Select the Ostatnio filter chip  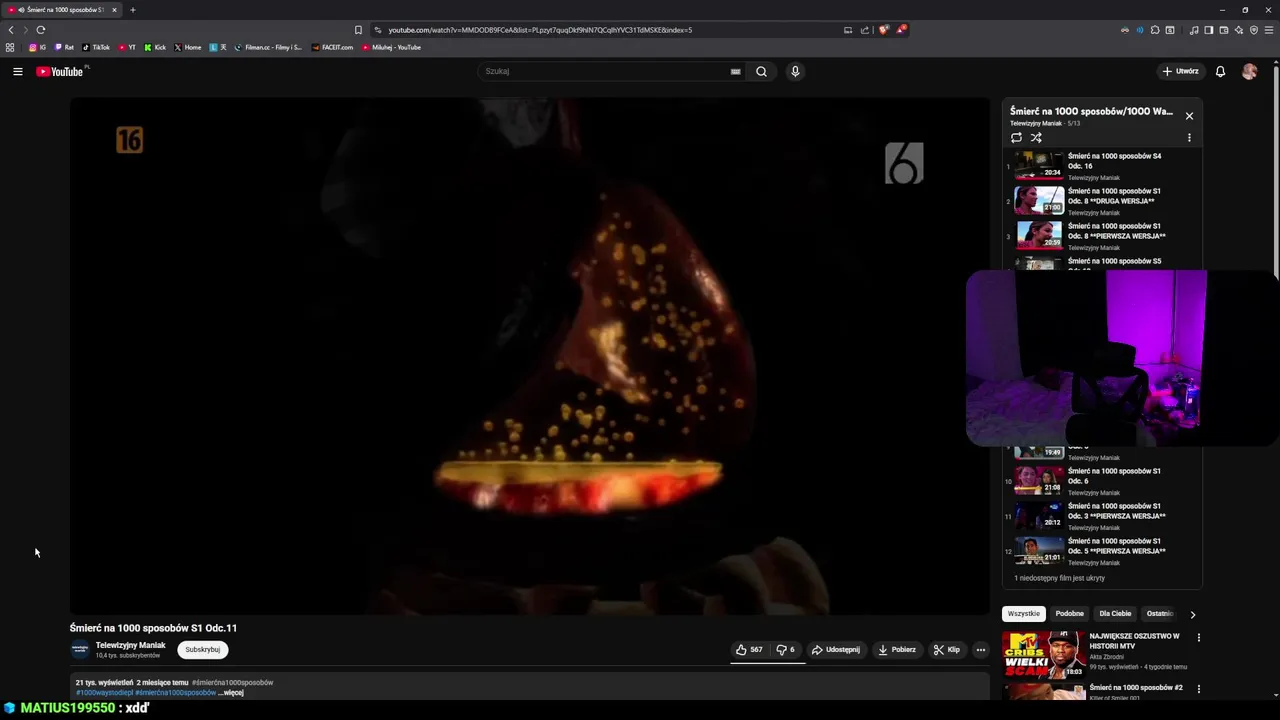pos(1159,614)
